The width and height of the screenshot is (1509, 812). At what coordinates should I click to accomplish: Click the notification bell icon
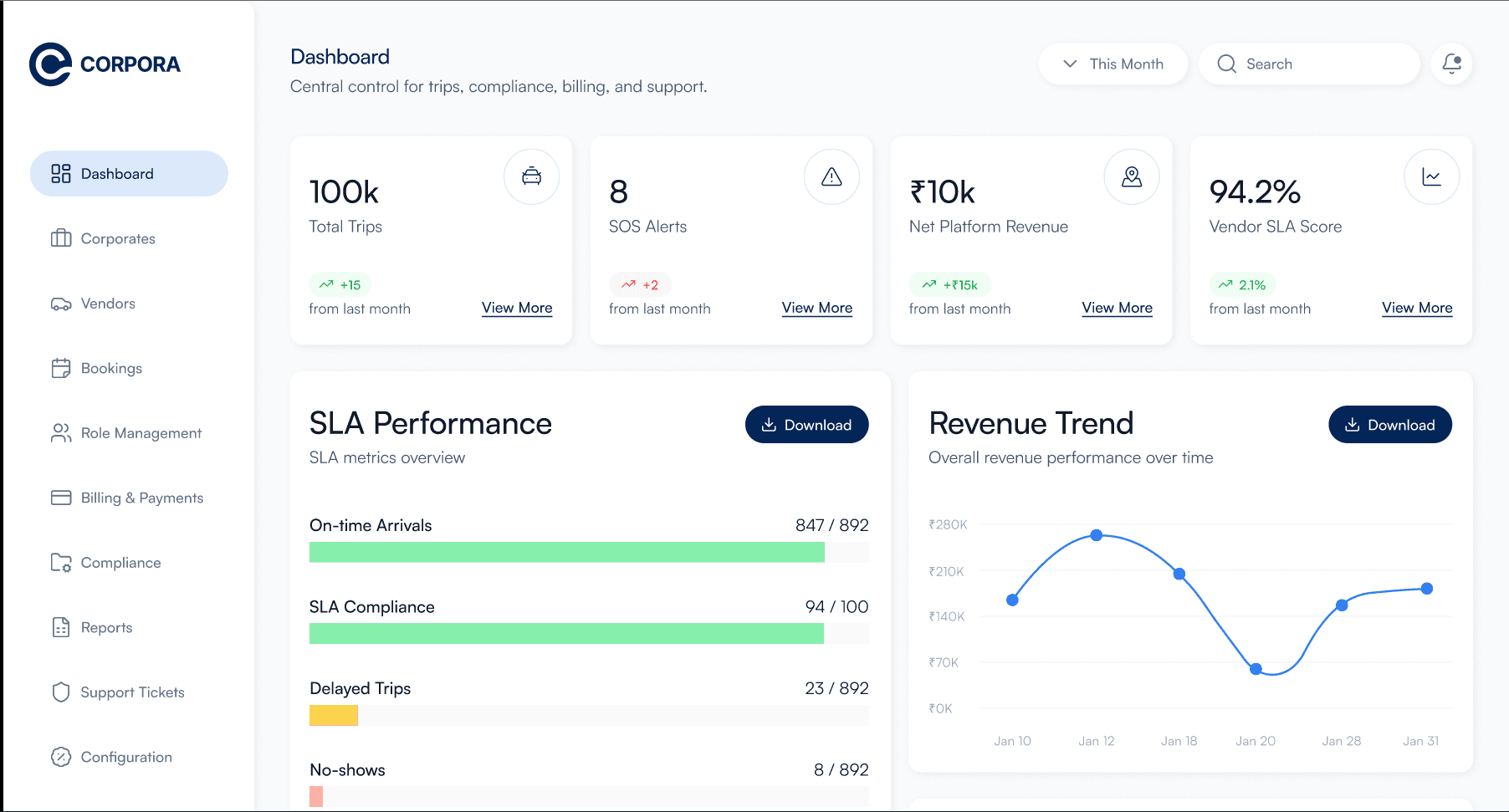[x=1451, y=64]
